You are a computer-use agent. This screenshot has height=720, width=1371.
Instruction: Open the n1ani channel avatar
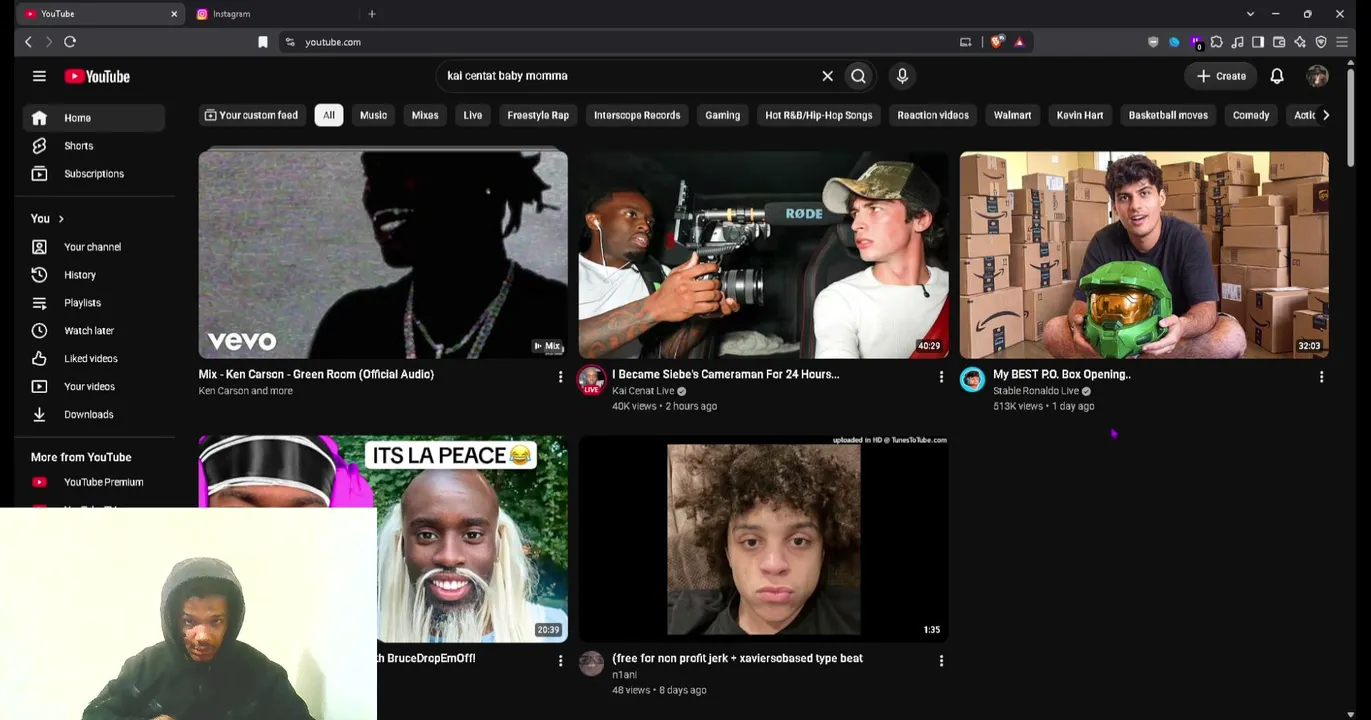(x=591, y=663)
